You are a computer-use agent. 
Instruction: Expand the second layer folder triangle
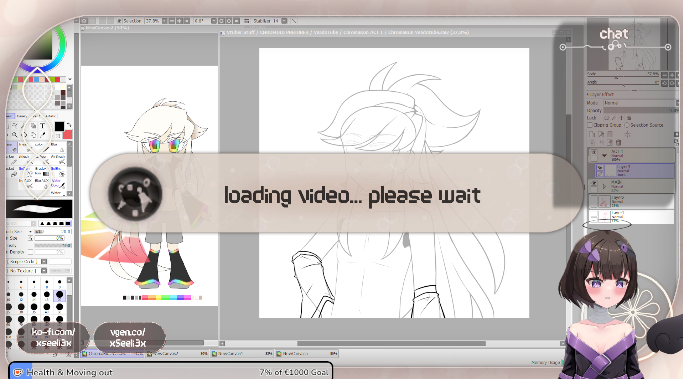click(604, 186)
